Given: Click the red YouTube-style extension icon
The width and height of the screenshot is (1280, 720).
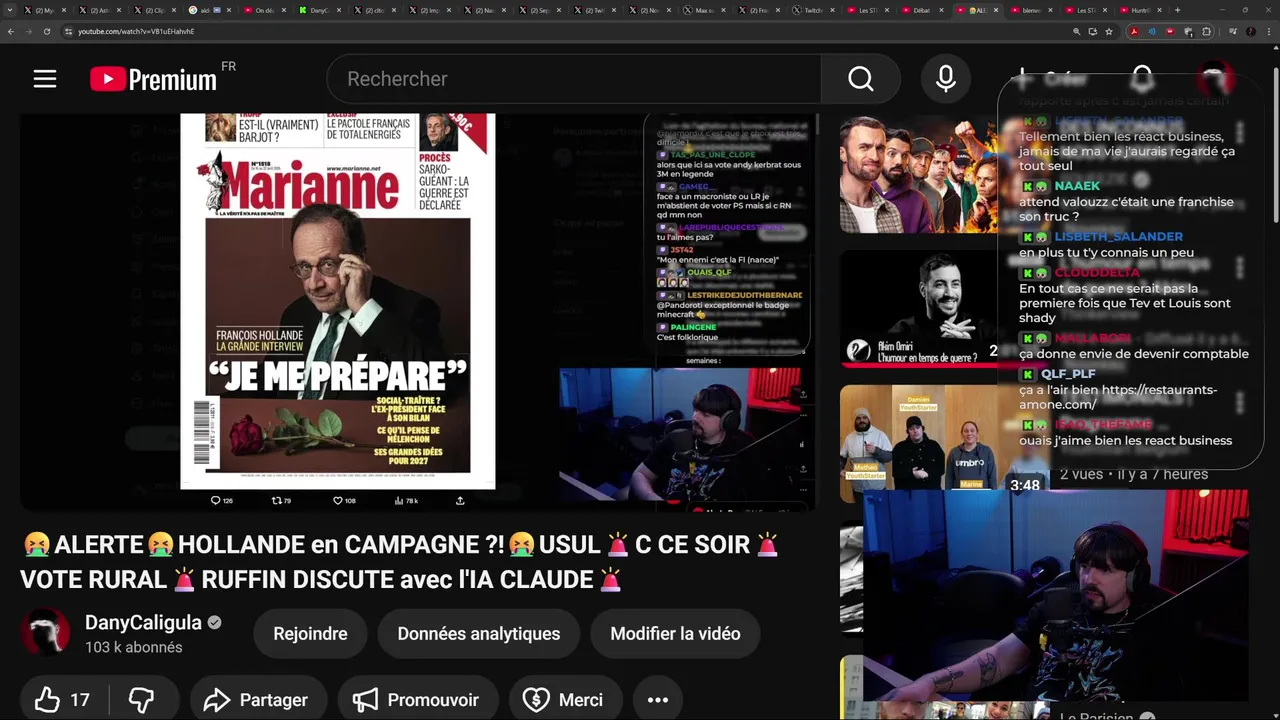Looking at the screenshot, I should [1170, 31].
